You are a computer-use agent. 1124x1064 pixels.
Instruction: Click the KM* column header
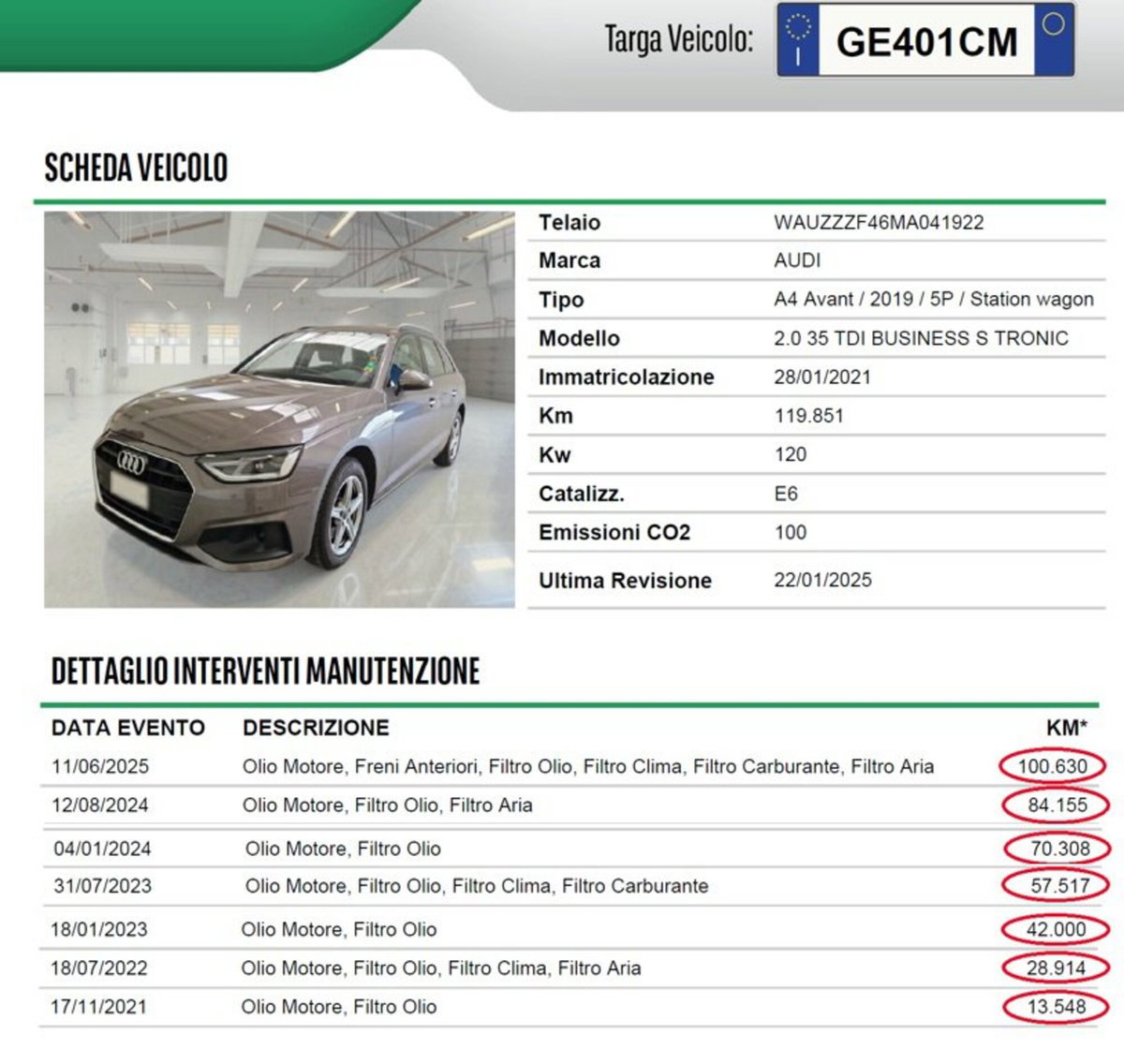pyautogui.click(x=1067, y=728)
